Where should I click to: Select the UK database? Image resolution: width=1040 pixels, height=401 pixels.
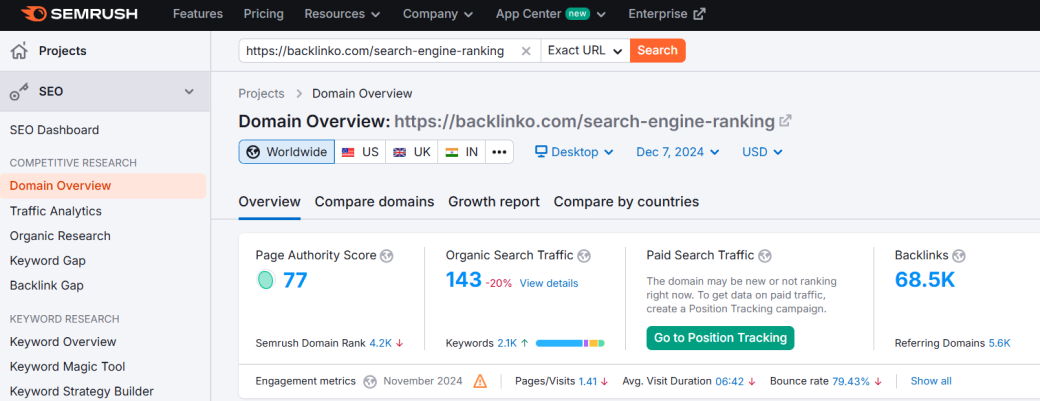click(411, 152)
